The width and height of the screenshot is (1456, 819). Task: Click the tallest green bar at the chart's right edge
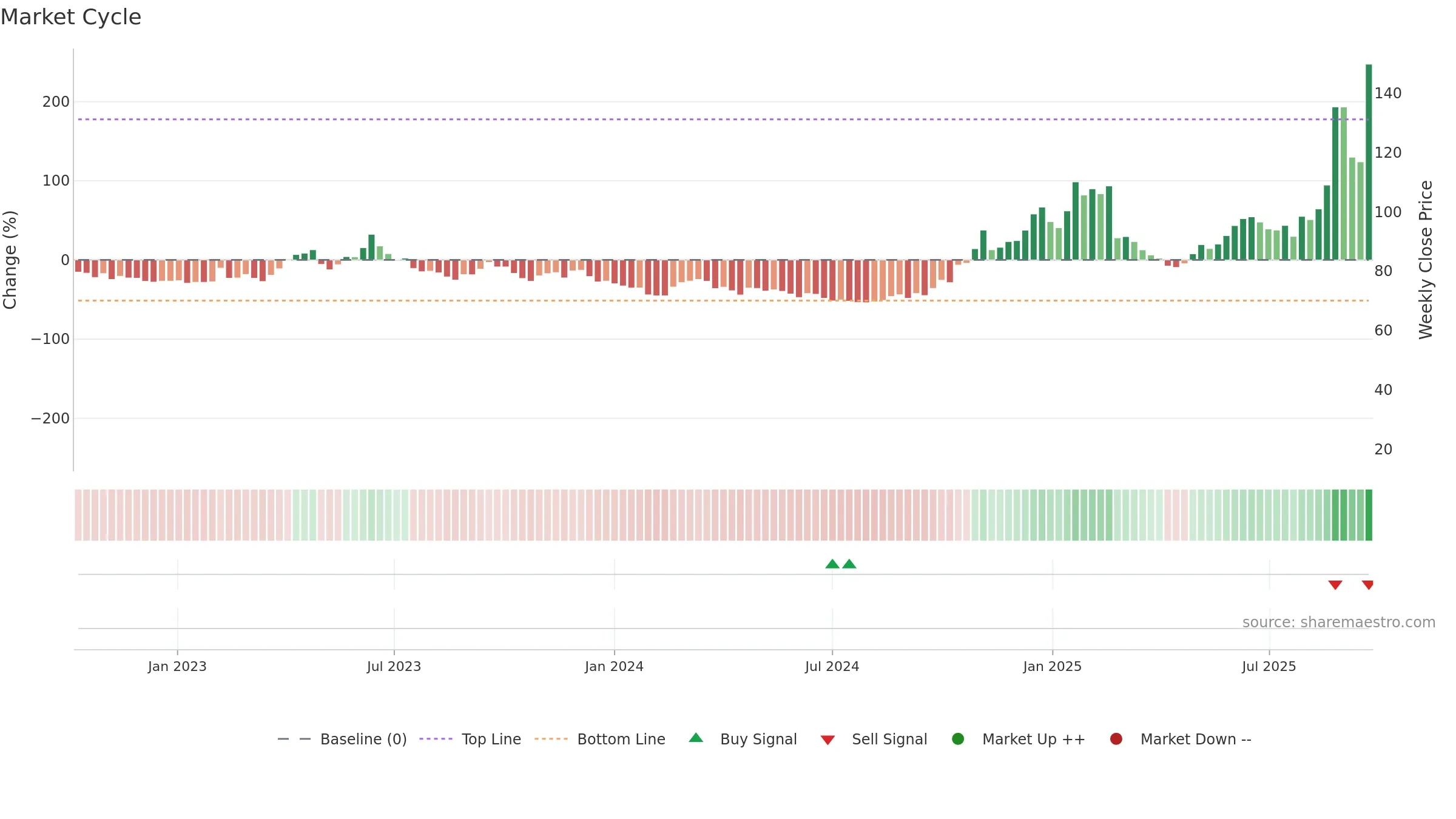[1369, 162]
